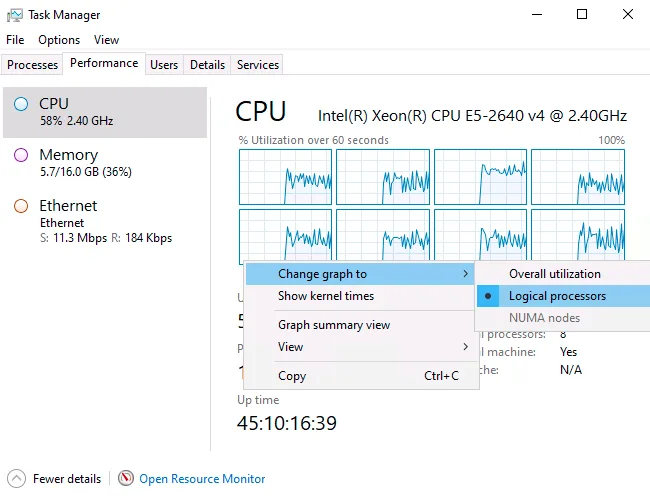The height and width of the screenshot is (501, 650).
Task: Select the Memory circle icon in sidebar
Action: click(x=21, y=155)
